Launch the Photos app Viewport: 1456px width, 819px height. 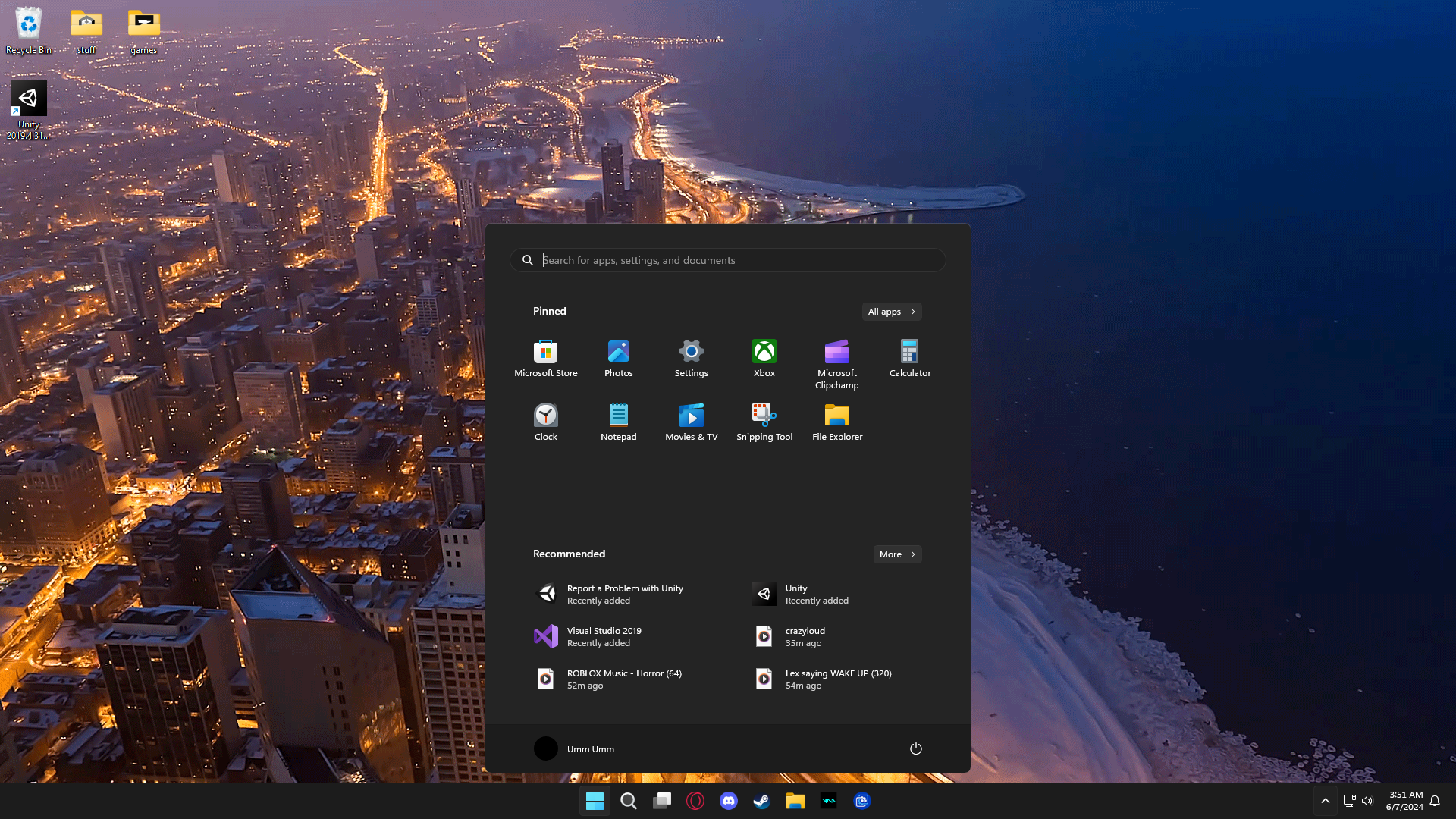(618, 358)
